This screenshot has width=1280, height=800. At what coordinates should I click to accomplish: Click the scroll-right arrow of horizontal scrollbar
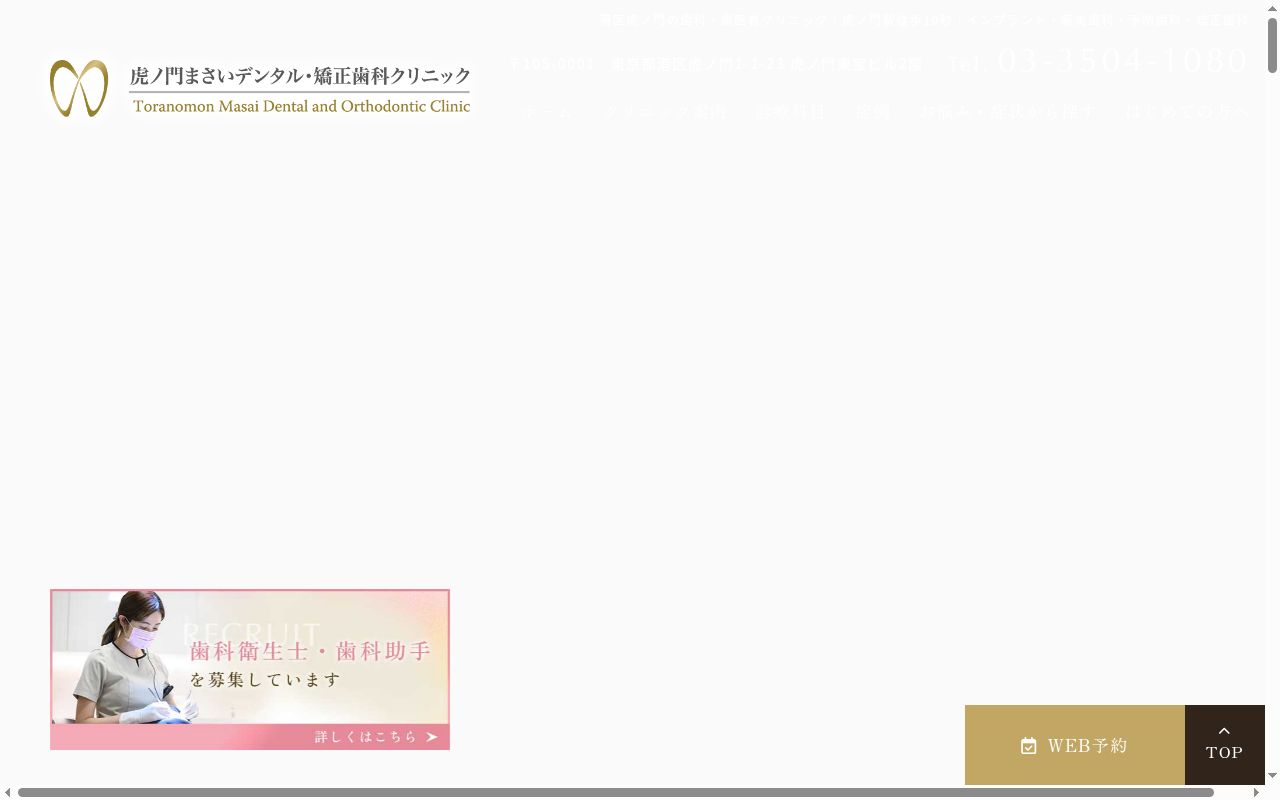(1256, 792)
